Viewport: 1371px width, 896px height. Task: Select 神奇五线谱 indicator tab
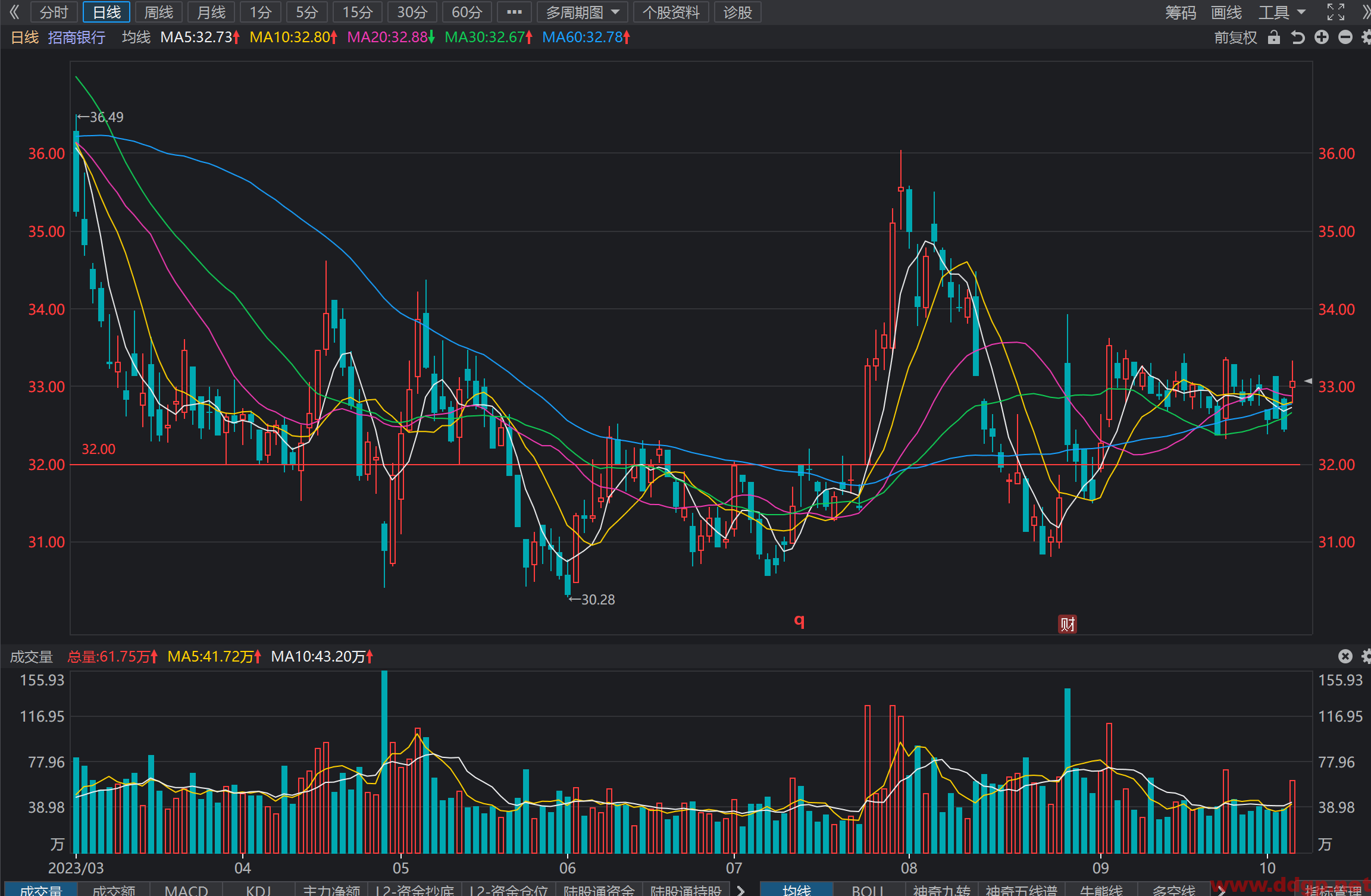coord(1021,889)
